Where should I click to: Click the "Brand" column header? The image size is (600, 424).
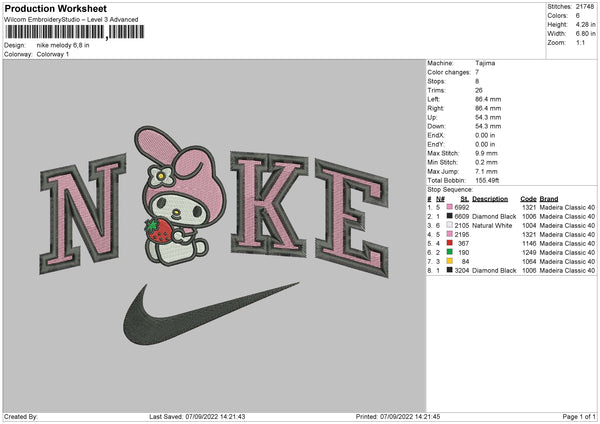549,199
